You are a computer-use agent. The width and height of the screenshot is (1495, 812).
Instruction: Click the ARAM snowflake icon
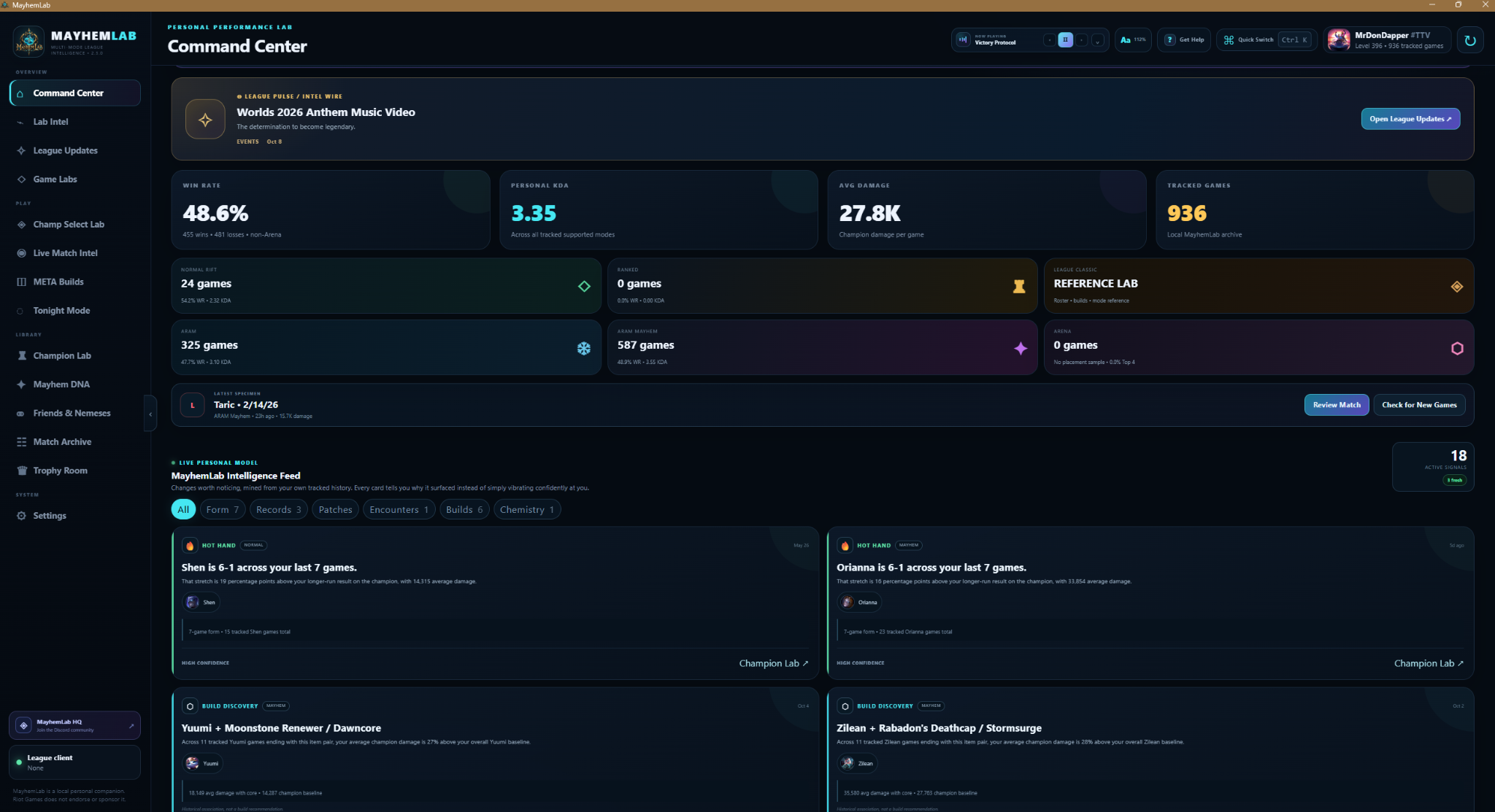coord(584,348)
